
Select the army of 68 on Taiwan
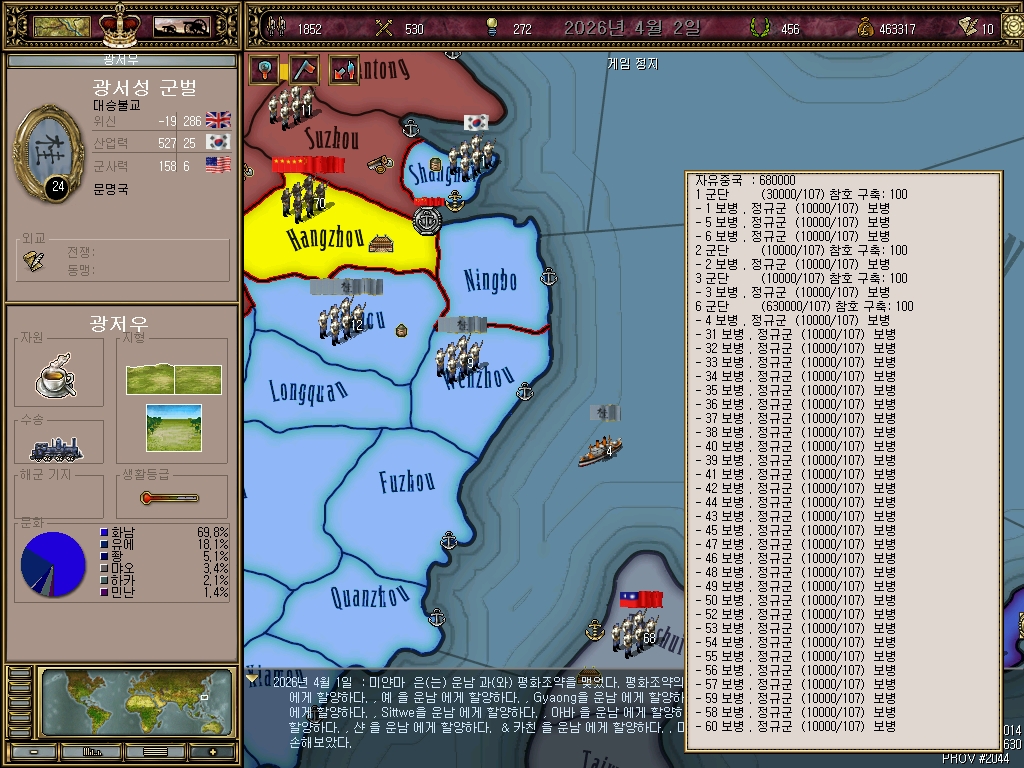[x=635, y=633]
